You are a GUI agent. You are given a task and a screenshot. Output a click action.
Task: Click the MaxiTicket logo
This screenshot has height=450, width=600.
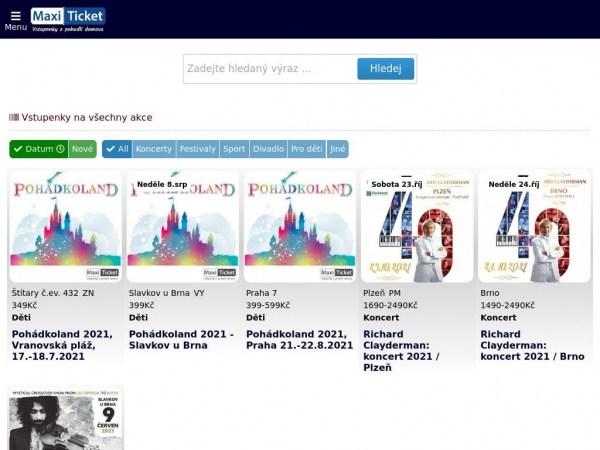[x=68, y=20]
